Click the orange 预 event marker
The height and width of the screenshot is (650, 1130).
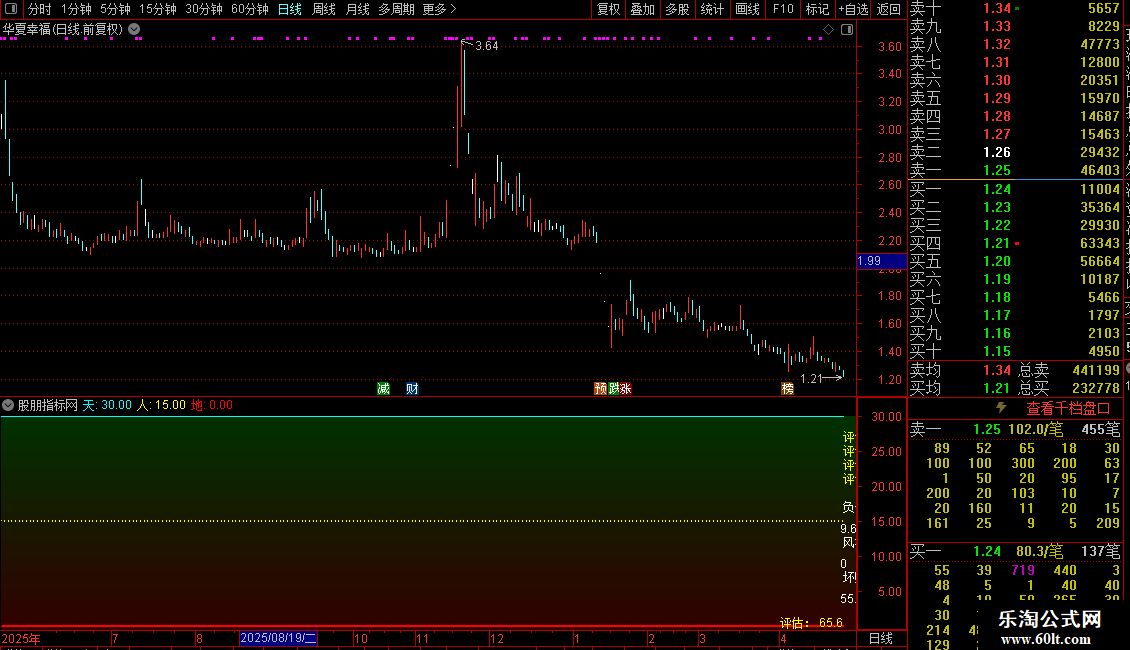[x=600, y=388]
